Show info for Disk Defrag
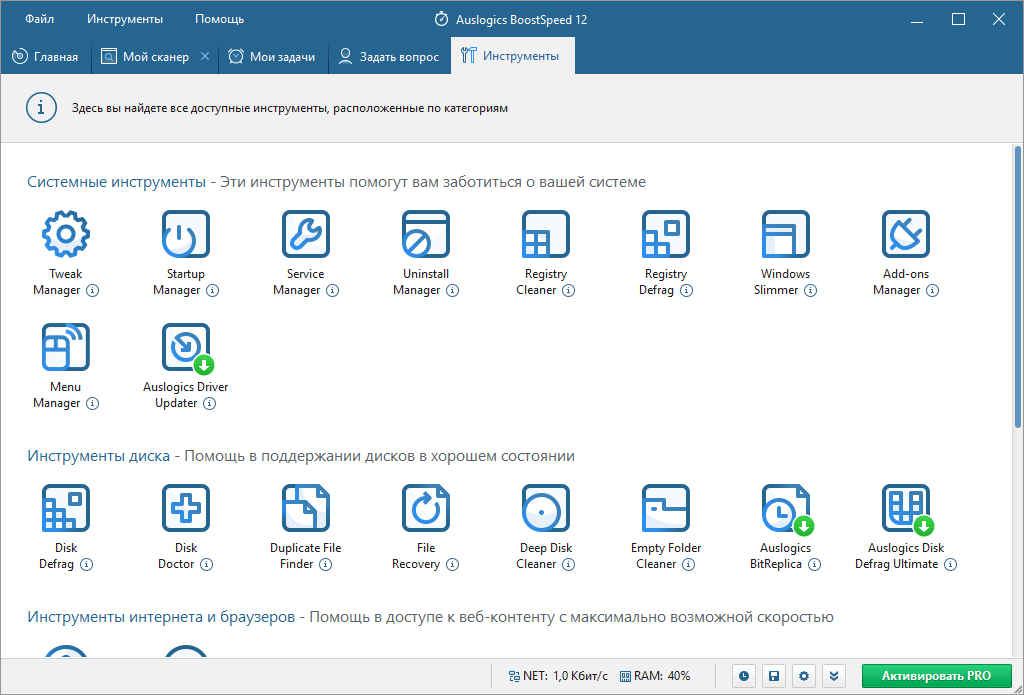The height and width of the screenshot is (695, 1024). click(x=86, y=564)
